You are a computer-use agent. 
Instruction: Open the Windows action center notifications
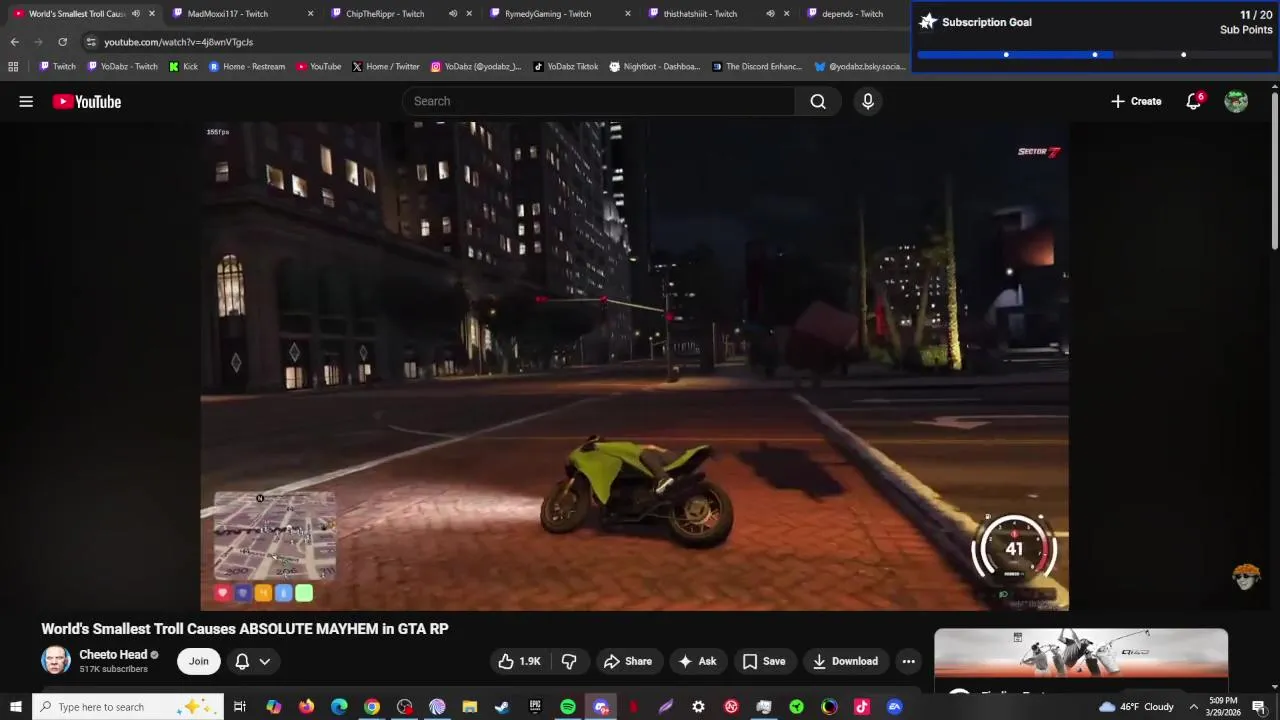pos(1259,707)
